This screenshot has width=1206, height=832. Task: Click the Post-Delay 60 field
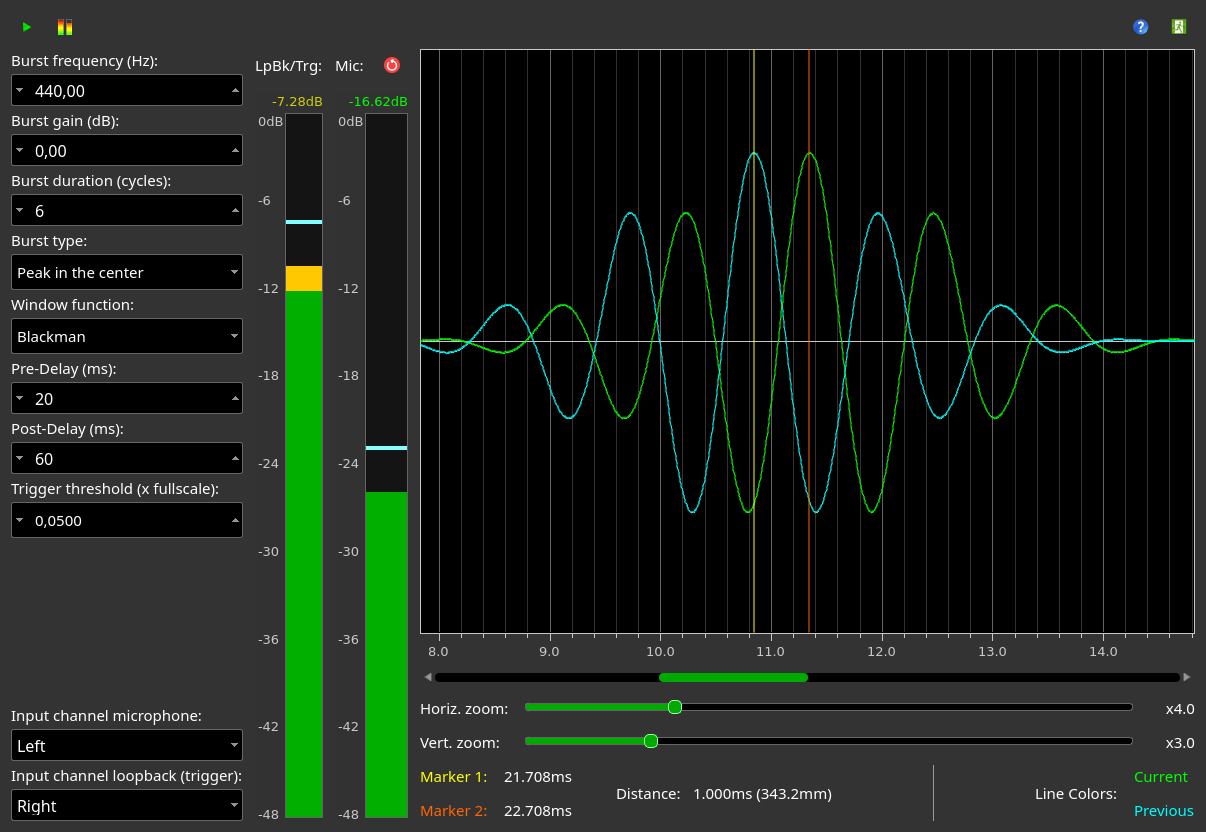[127, 459]
